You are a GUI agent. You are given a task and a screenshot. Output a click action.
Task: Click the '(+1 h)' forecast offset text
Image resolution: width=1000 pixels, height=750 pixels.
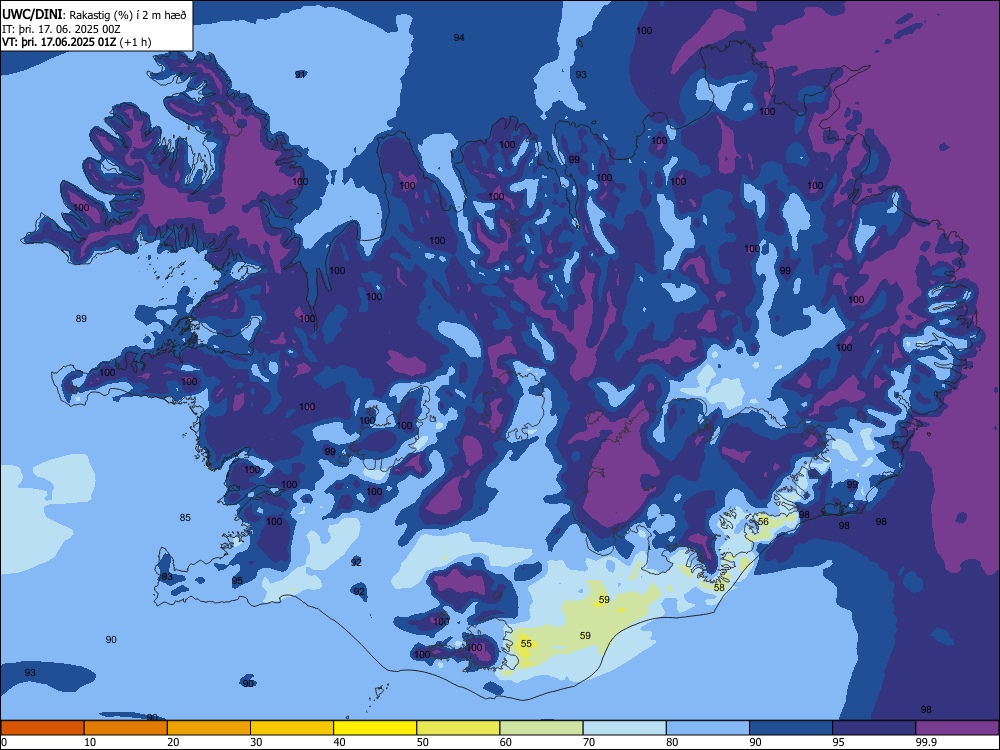(135, 42)
